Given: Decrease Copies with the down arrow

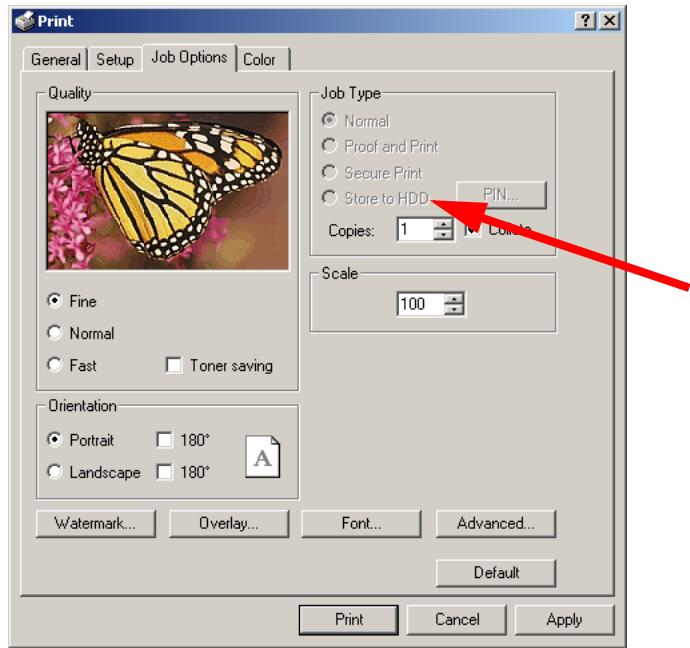Looking at the screenshot, I should [443, 234].
